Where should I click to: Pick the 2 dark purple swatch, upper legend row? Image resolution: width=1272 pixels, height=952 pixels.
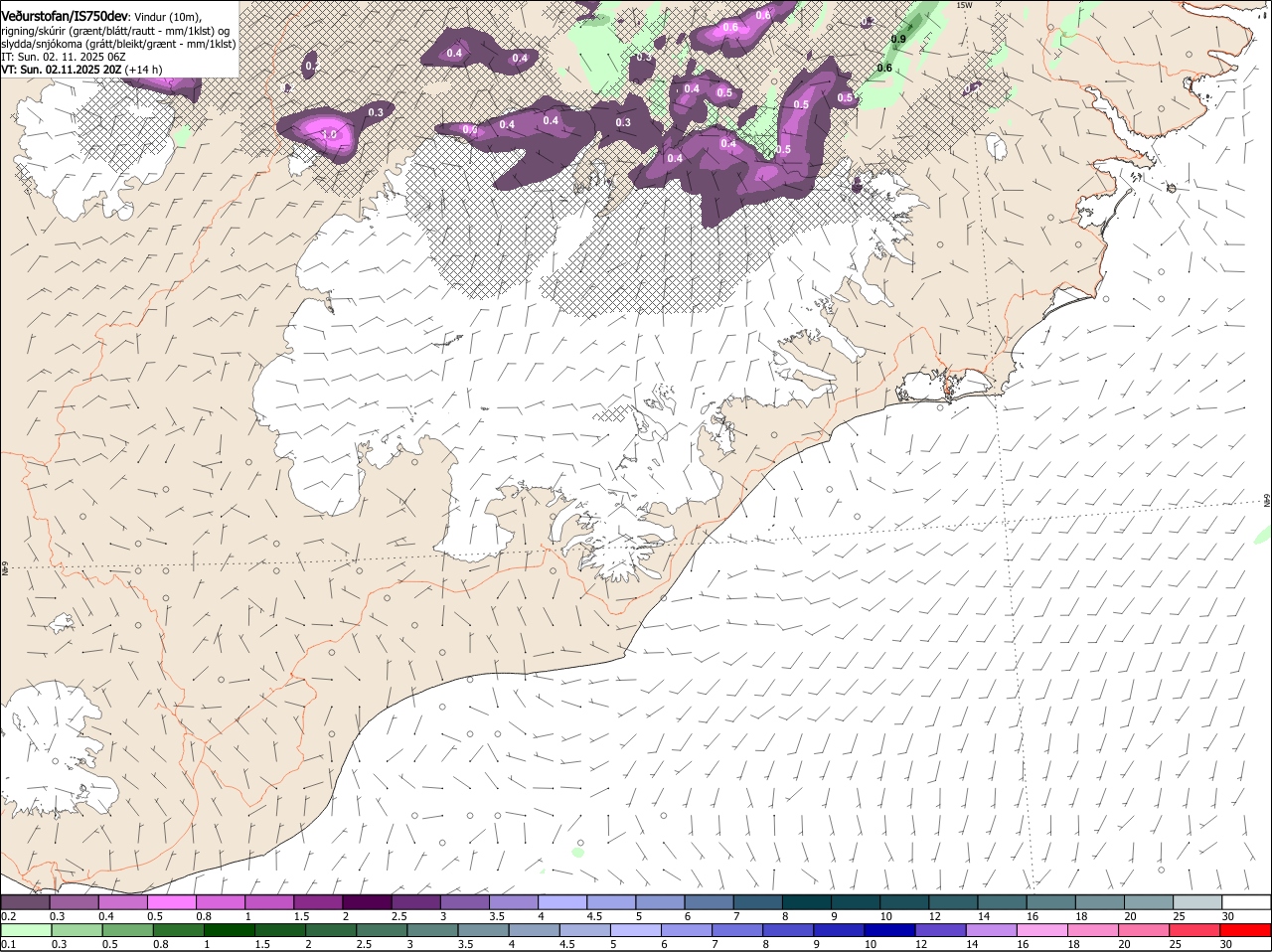[x=367, y=902]
